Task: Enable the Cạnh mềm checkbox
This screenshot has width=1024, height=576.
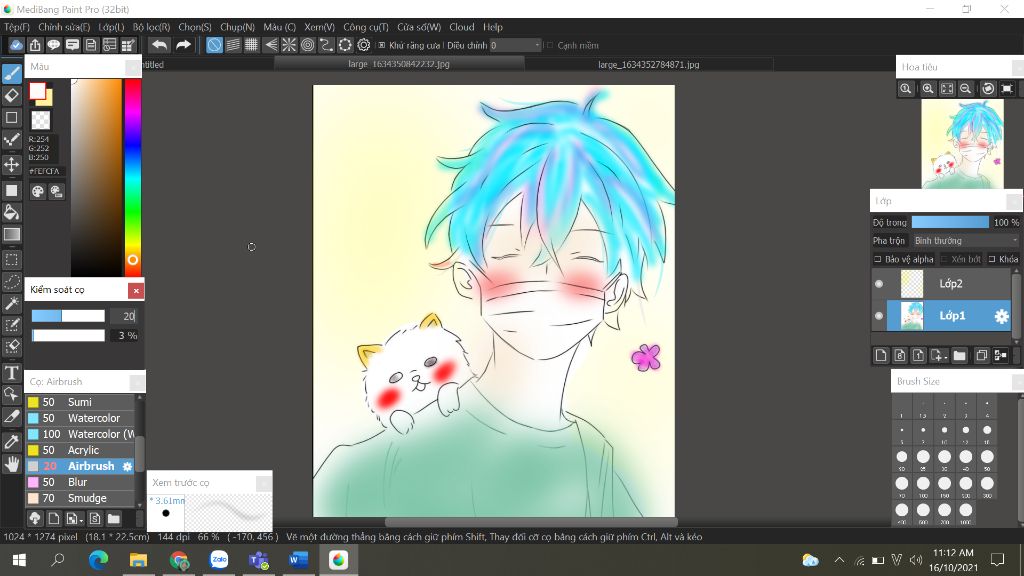Action: tap(550, 45)
